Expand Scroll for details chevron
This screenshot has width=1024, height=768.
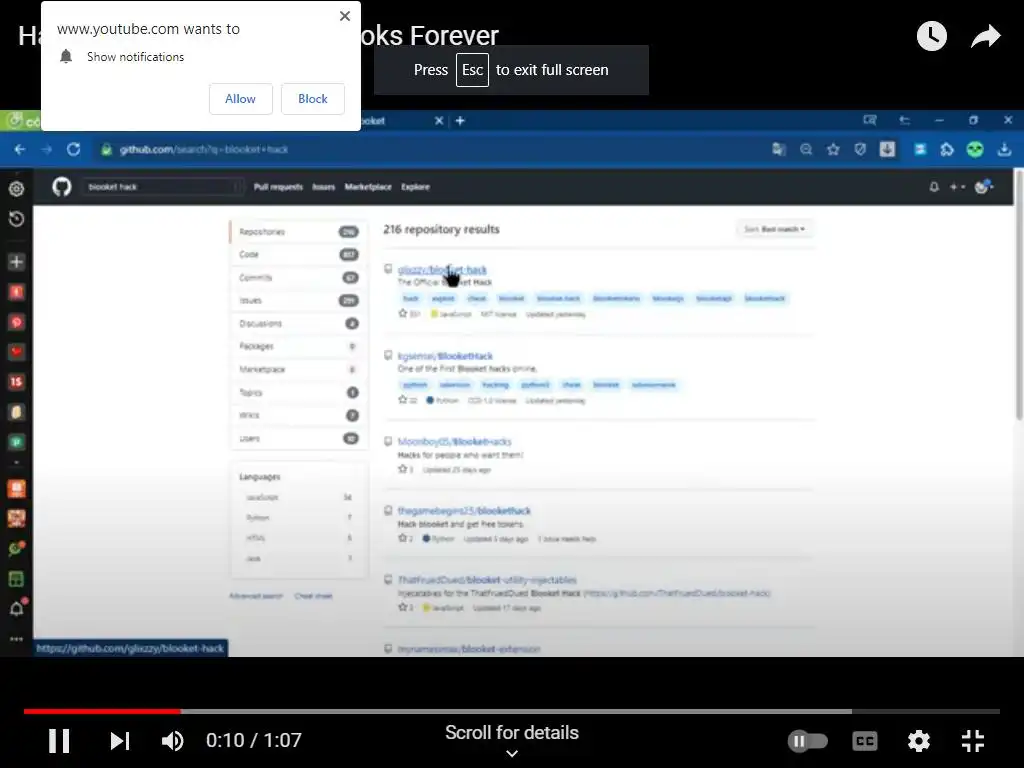click(x=512, y=753)
